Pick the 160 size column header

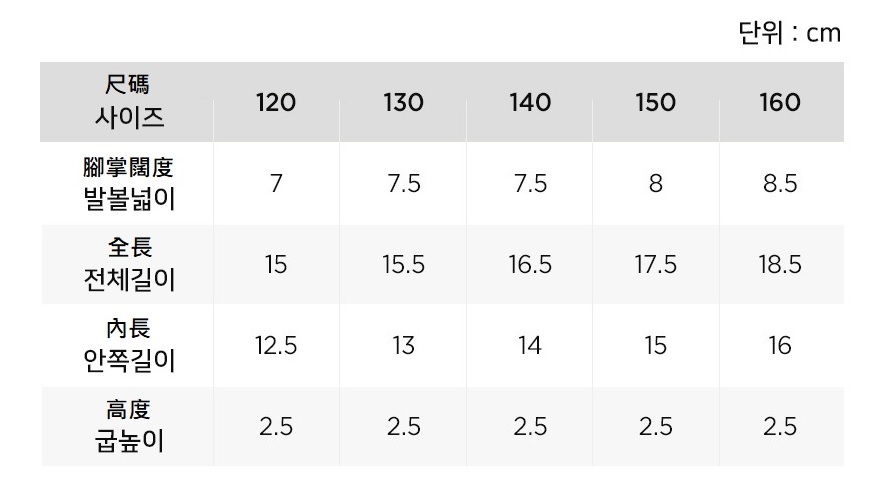(x=780, y=103)
